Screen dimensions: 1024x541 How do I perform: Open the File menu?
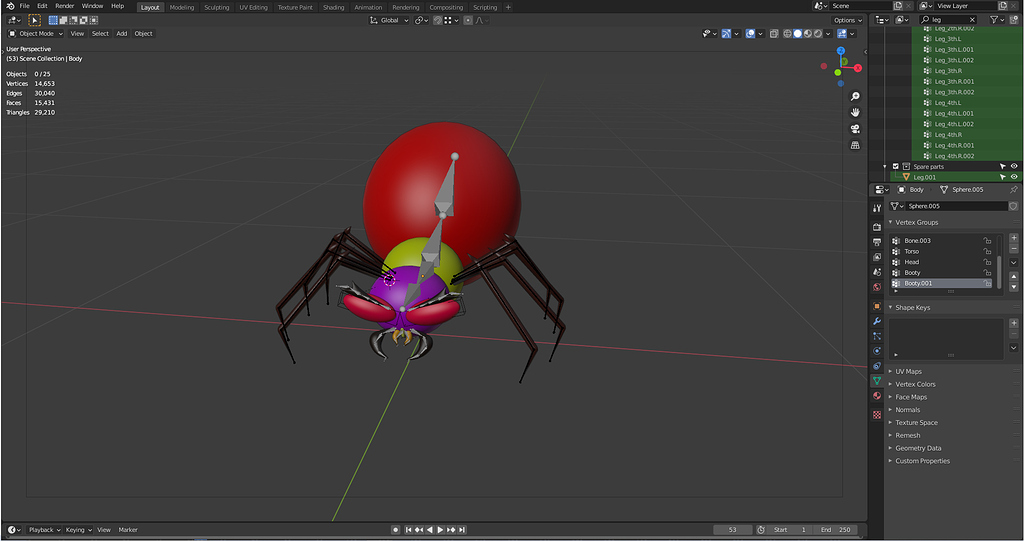pyautogui.click(x=24, y=6)
